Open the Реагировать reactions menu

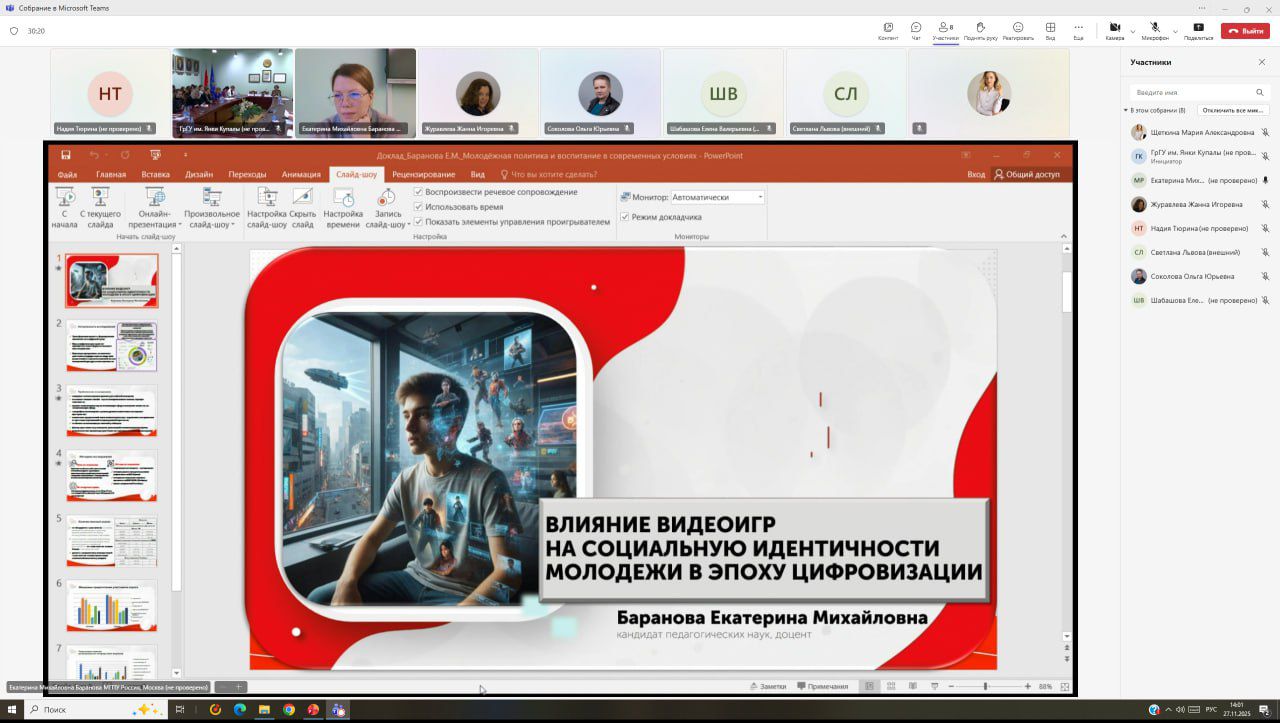tap(1018, 29)
